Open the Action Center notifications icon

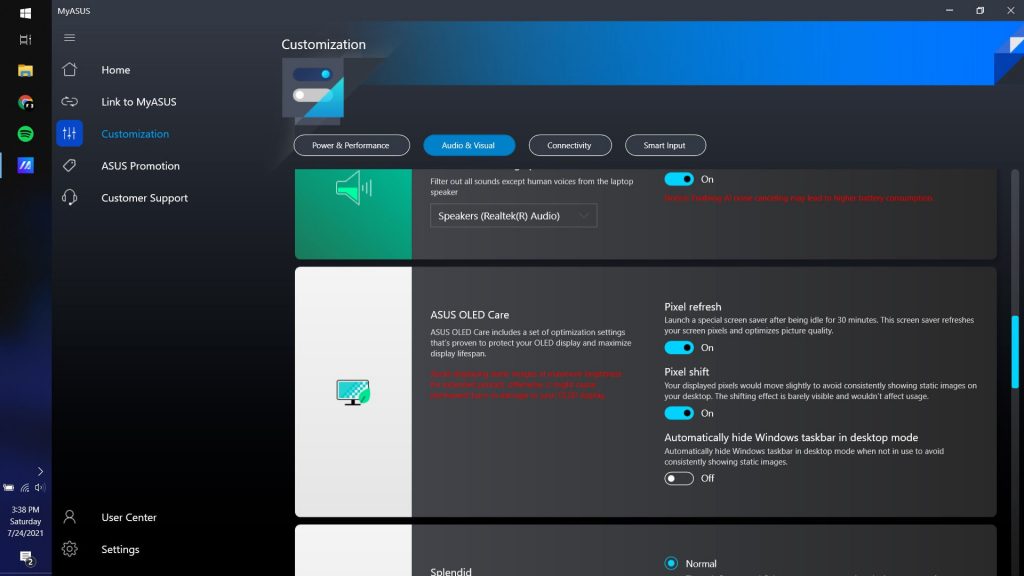point(26,558)
